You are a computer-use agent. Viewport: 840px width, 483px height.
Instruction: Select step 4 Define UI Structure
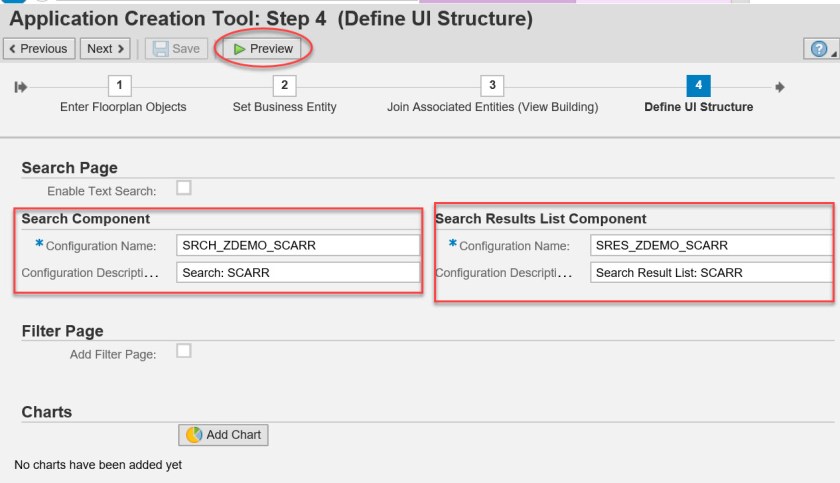[x=699, y=87]
